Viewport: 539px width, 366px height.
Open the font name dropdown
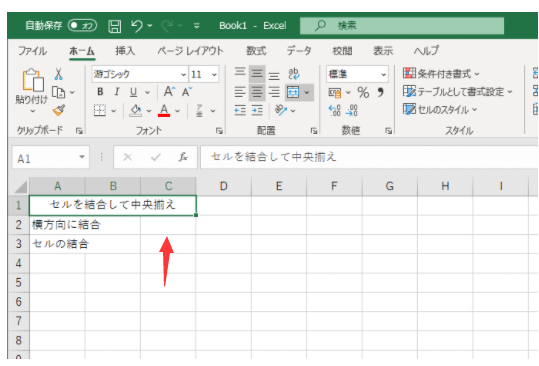tap(183, 75)
